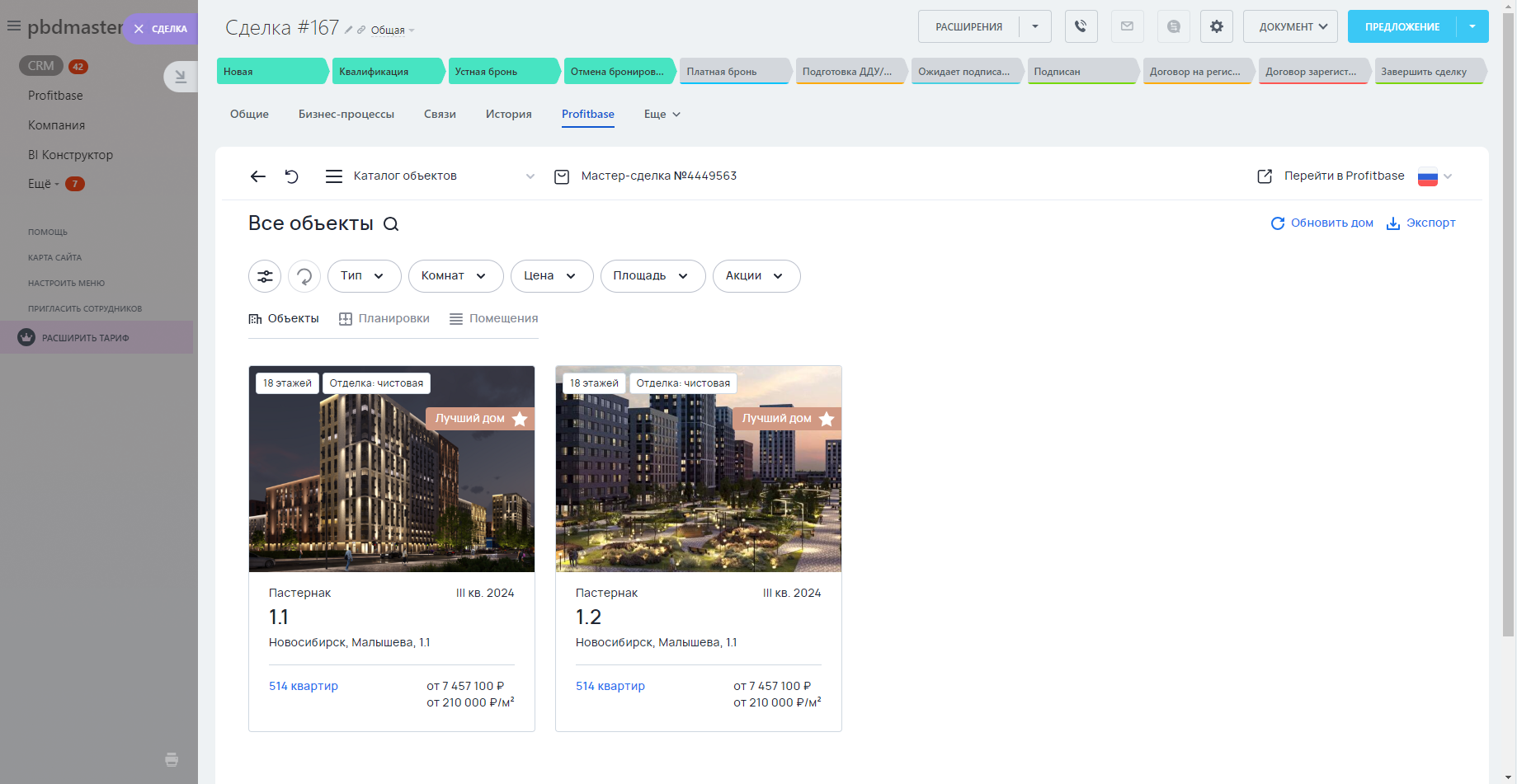Select the Платная бронь stage
This screenshot has height=784, width=1517.
[x=733, y=72]
